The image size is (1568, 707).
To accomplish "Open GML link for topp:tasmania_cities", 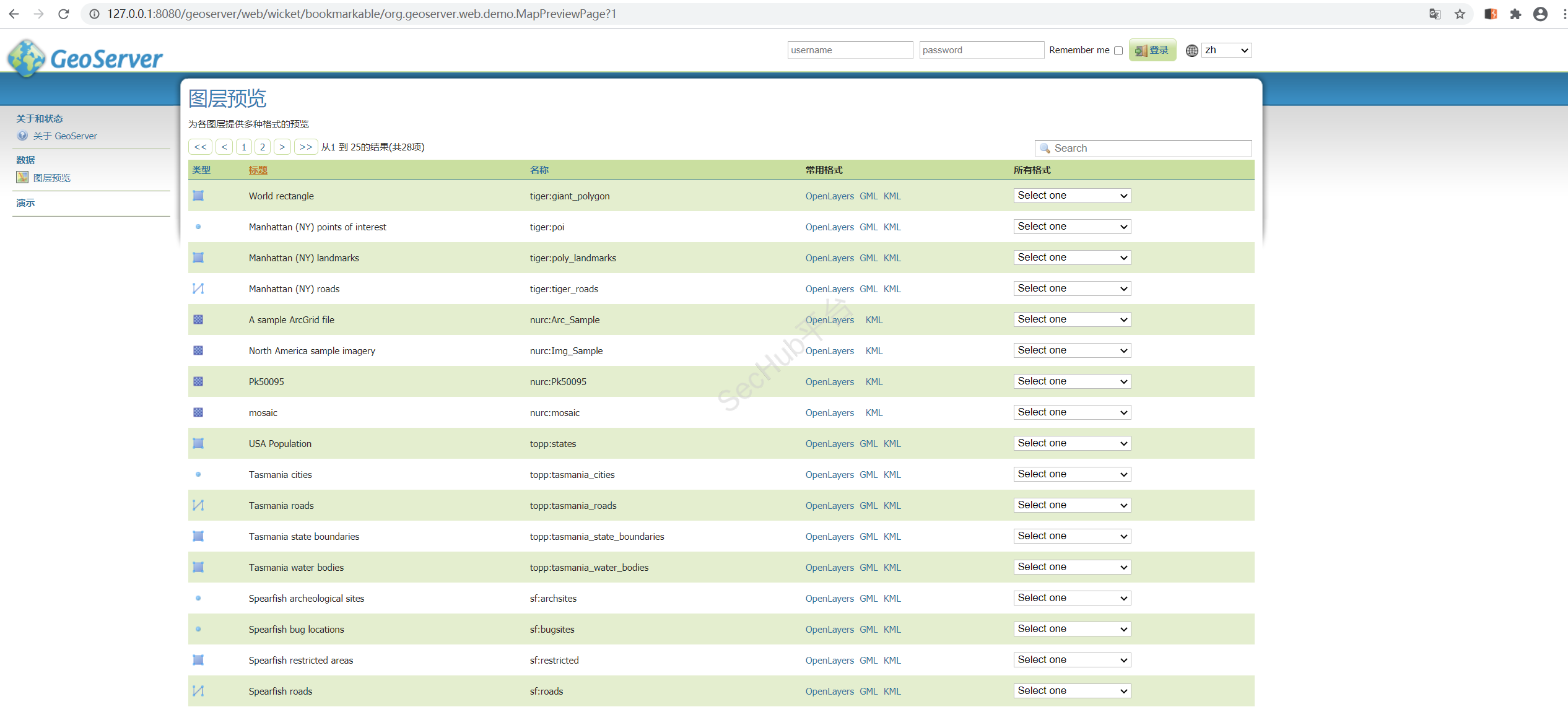I will pyautogui.click(x=868, y=475).
